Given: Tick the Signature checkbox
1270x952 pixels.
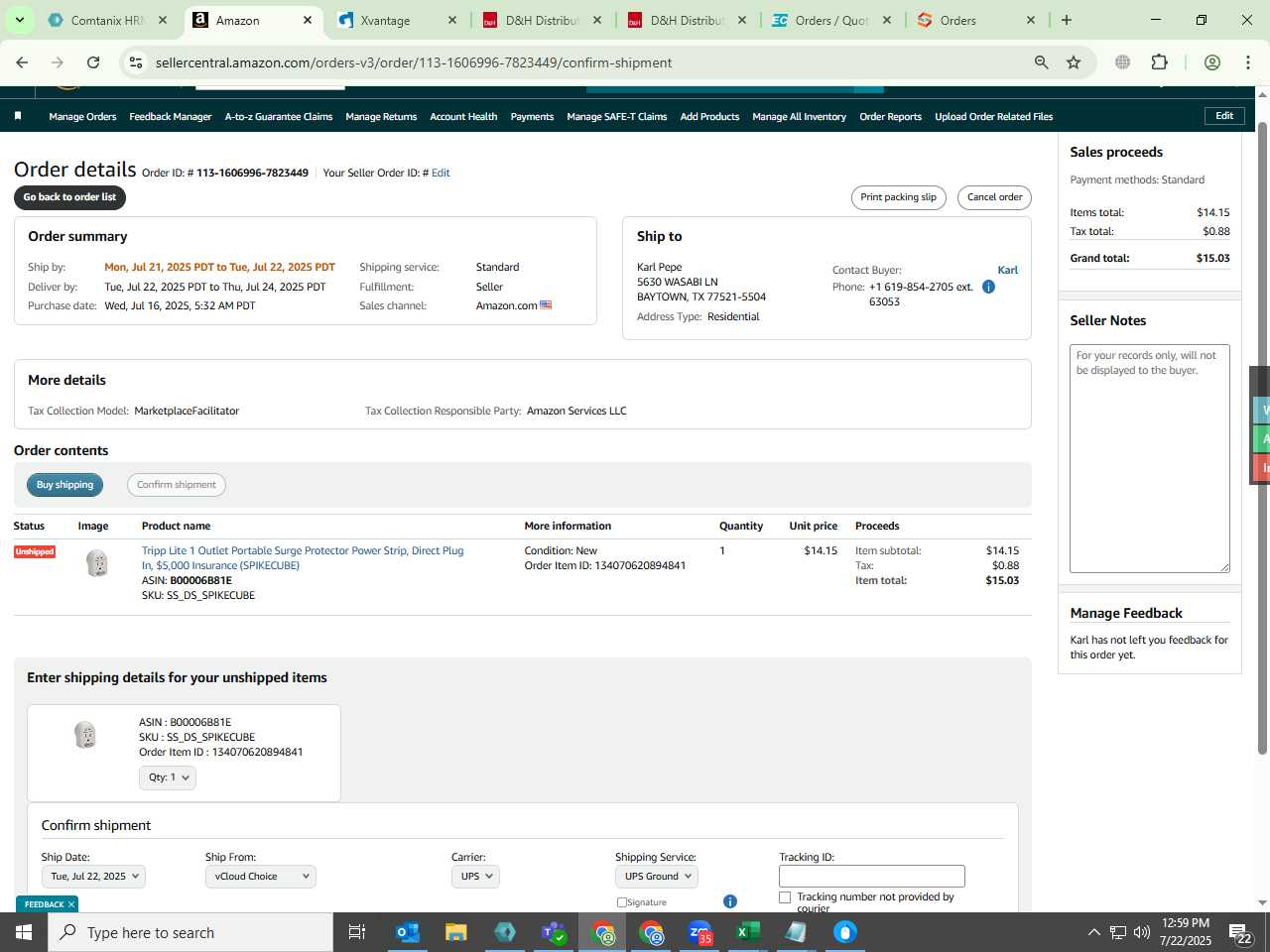Looking at the screenshot, I should (622, 902).
